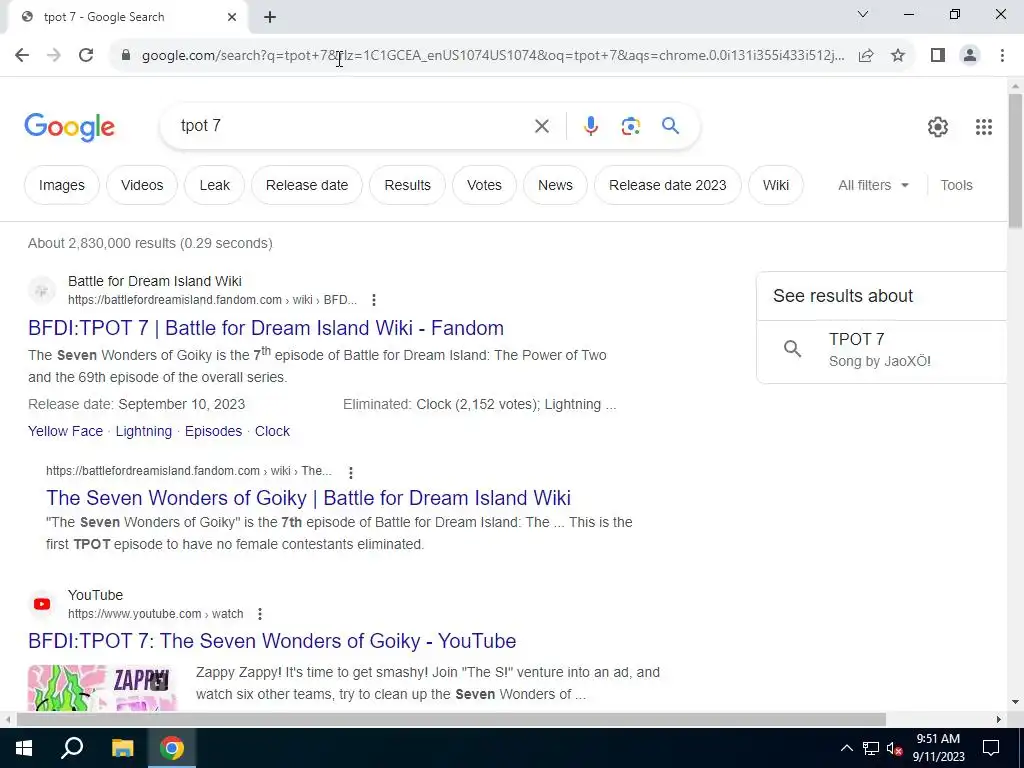The height and width of the screenshot is (768, 1024).
Task: Start voice search with microphone
Action: tap(590, 126)
